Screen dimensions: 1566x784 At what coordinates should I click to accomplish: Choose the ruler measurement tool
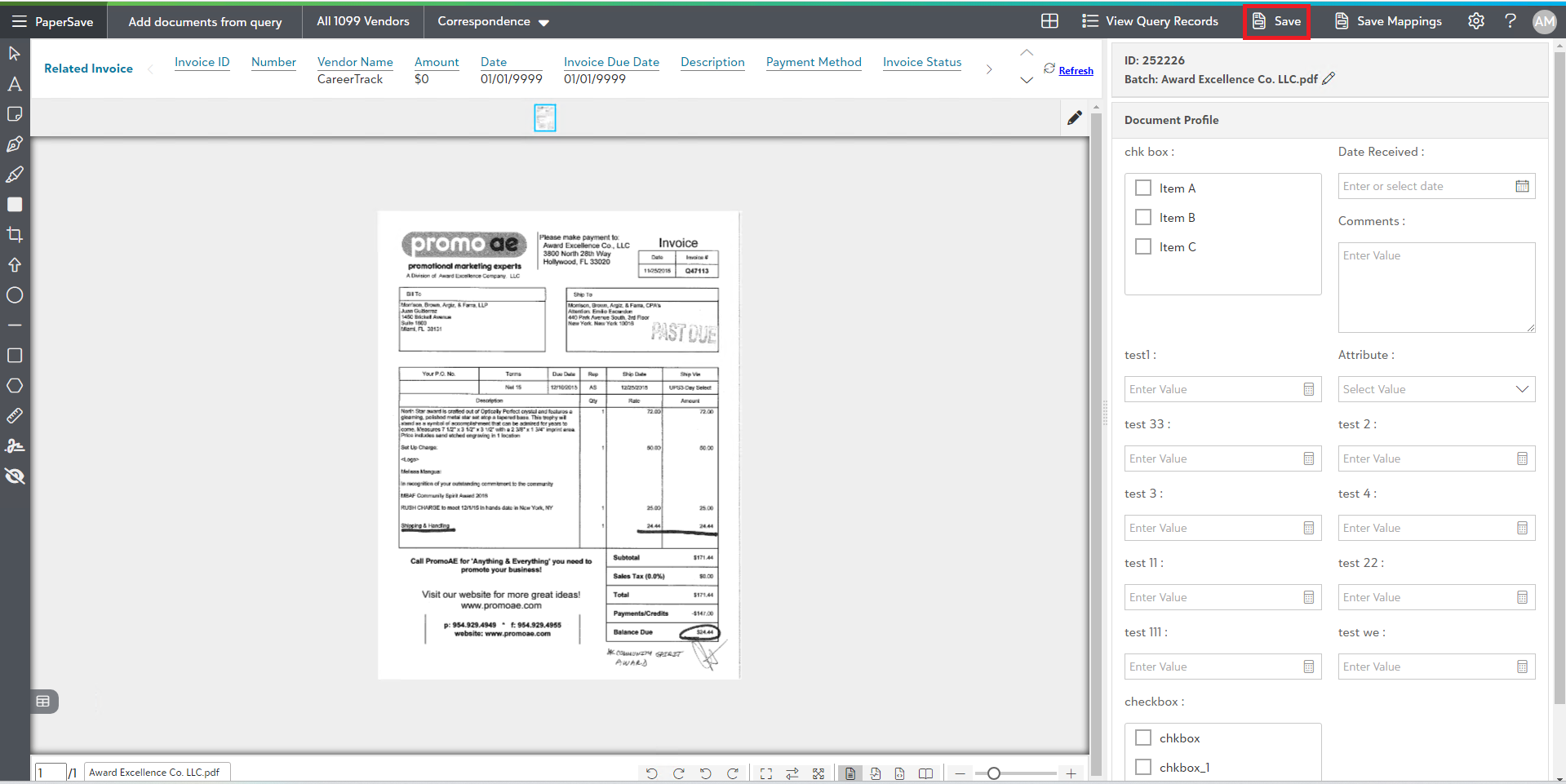click(15, 416)
